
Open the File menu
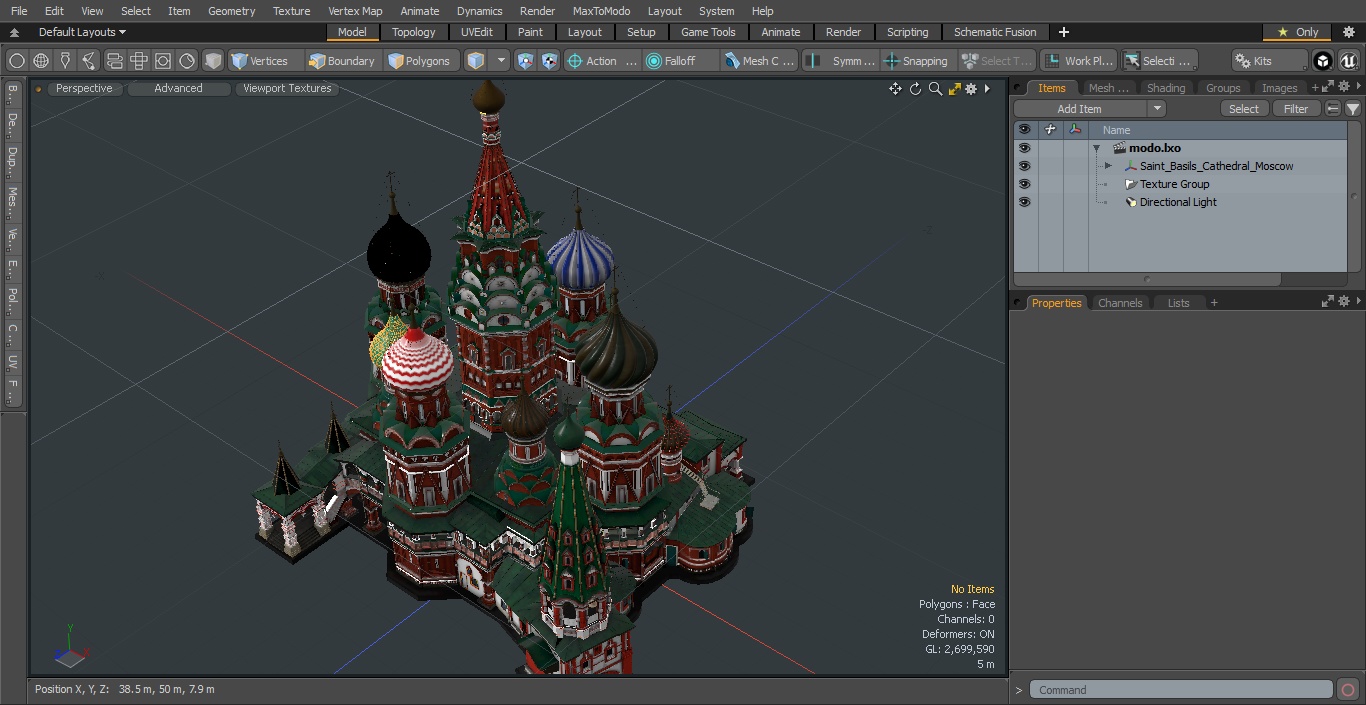click(x=19, y=11)
